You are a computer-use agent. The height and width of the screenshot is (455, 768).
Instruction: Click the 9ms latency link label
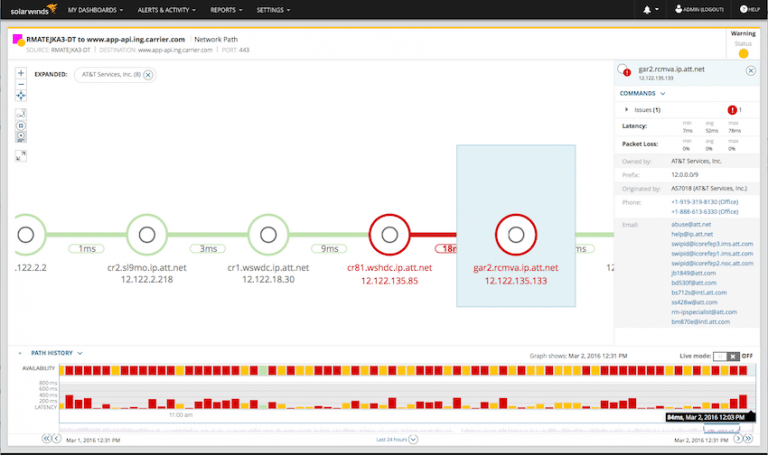(329, 249)
